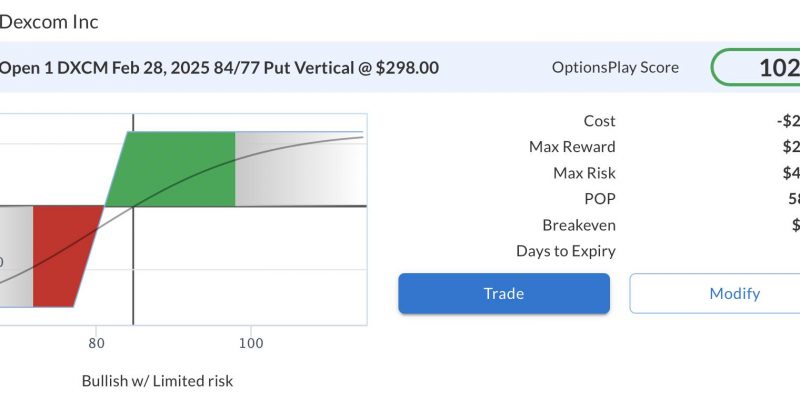The width and height of the screenshot is (800, 400).
Task: Click the OptionsPlay Score label text
Action: click(x=615, y=67)
